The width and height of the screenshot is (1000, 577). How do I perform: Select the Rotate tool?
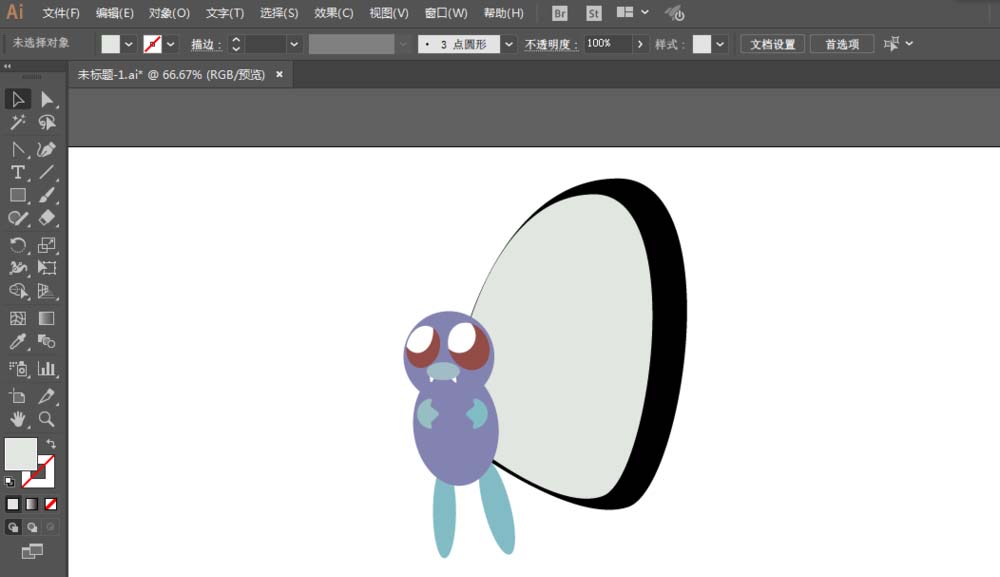coord(17,245)
